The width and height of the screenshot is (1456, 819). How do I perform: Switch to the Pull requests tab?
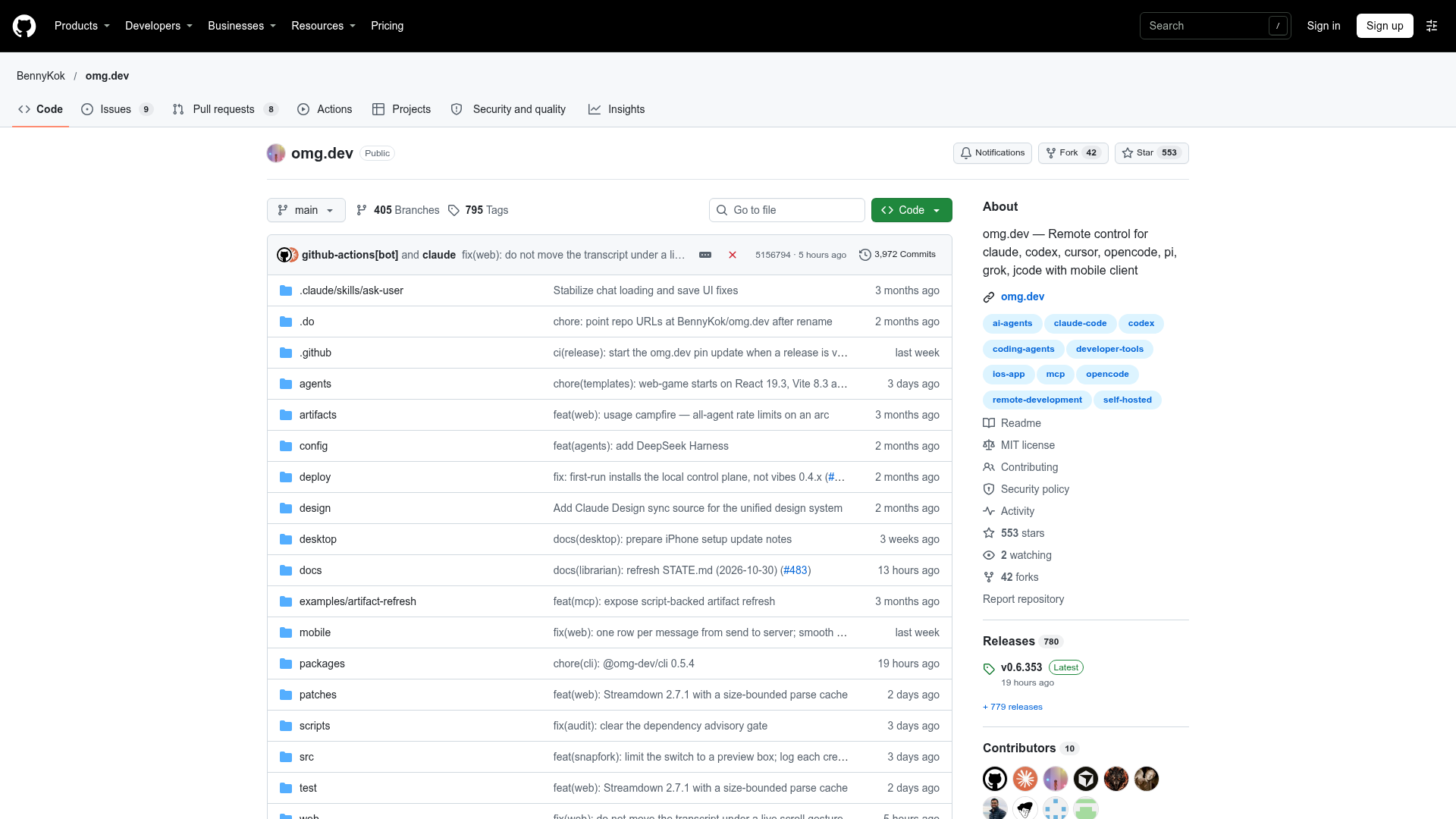[x=225, y=109]
